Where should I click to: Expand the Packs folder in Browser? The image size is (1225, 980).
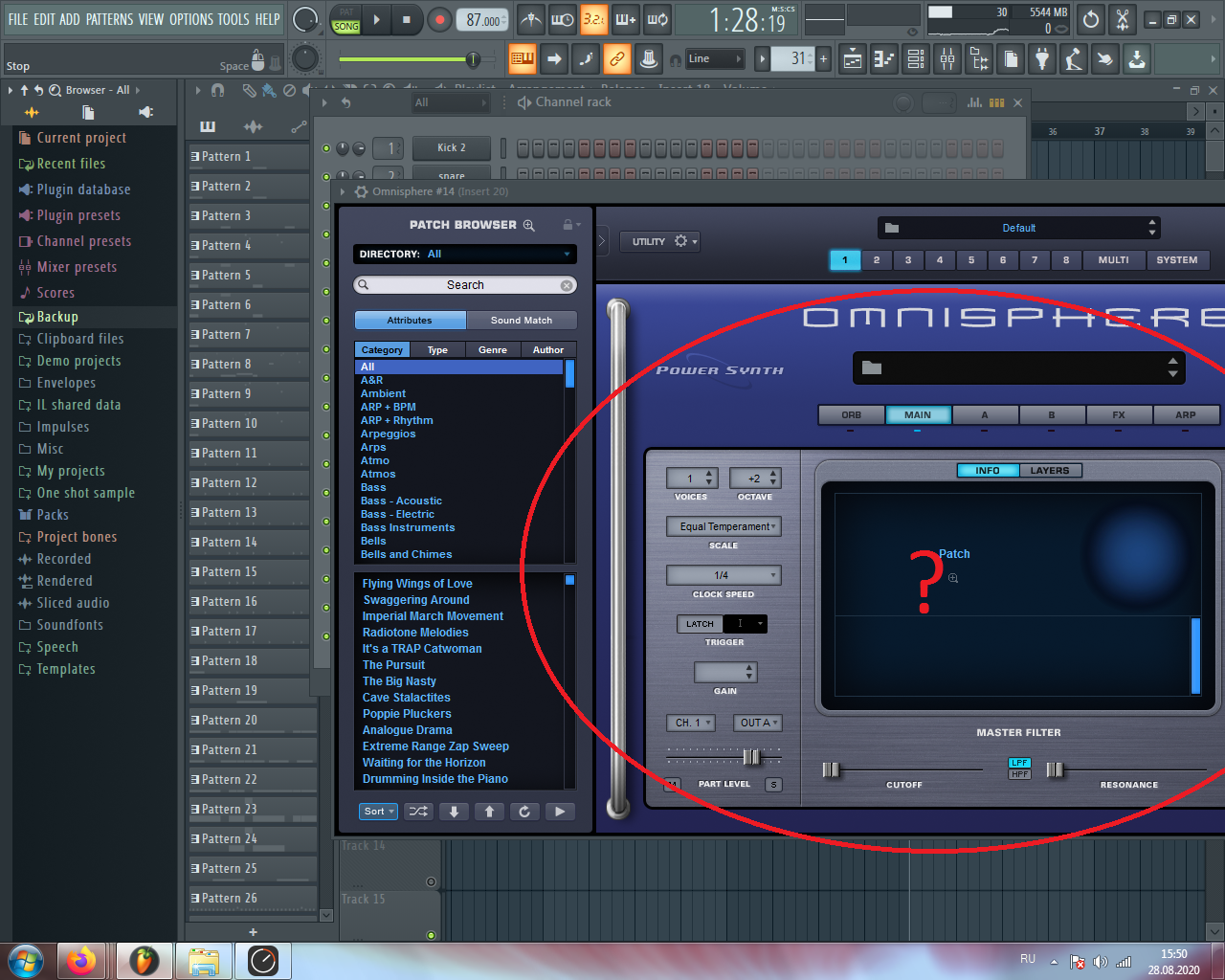click(x=53, y=515)
